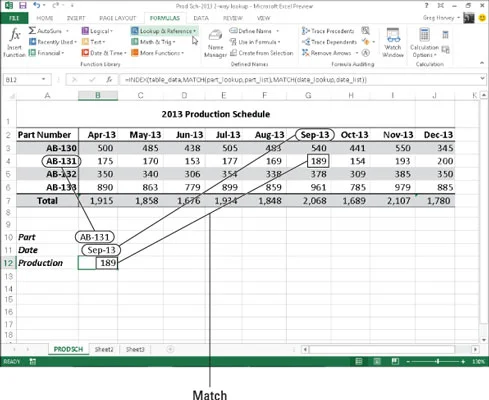Click inside the formula bar text
Viewport: 489px width, 400px height.
[x=246, y=80]
